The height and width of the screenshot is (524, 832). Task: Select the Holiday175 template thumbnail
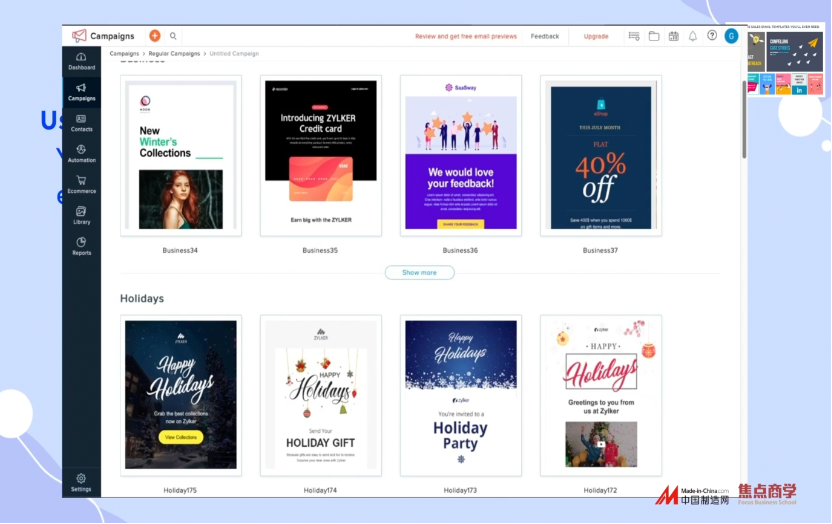pos(181,395)
